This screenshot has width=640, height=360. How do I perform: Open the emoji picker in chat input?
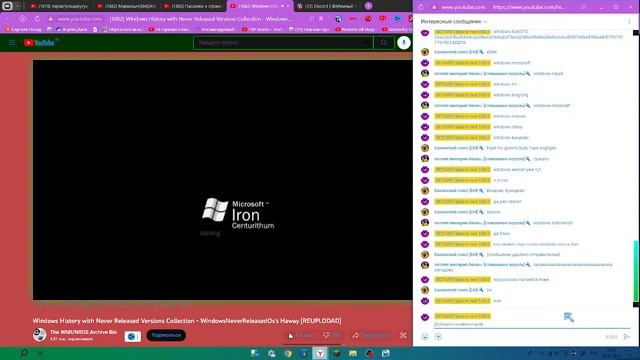(425, 337)
